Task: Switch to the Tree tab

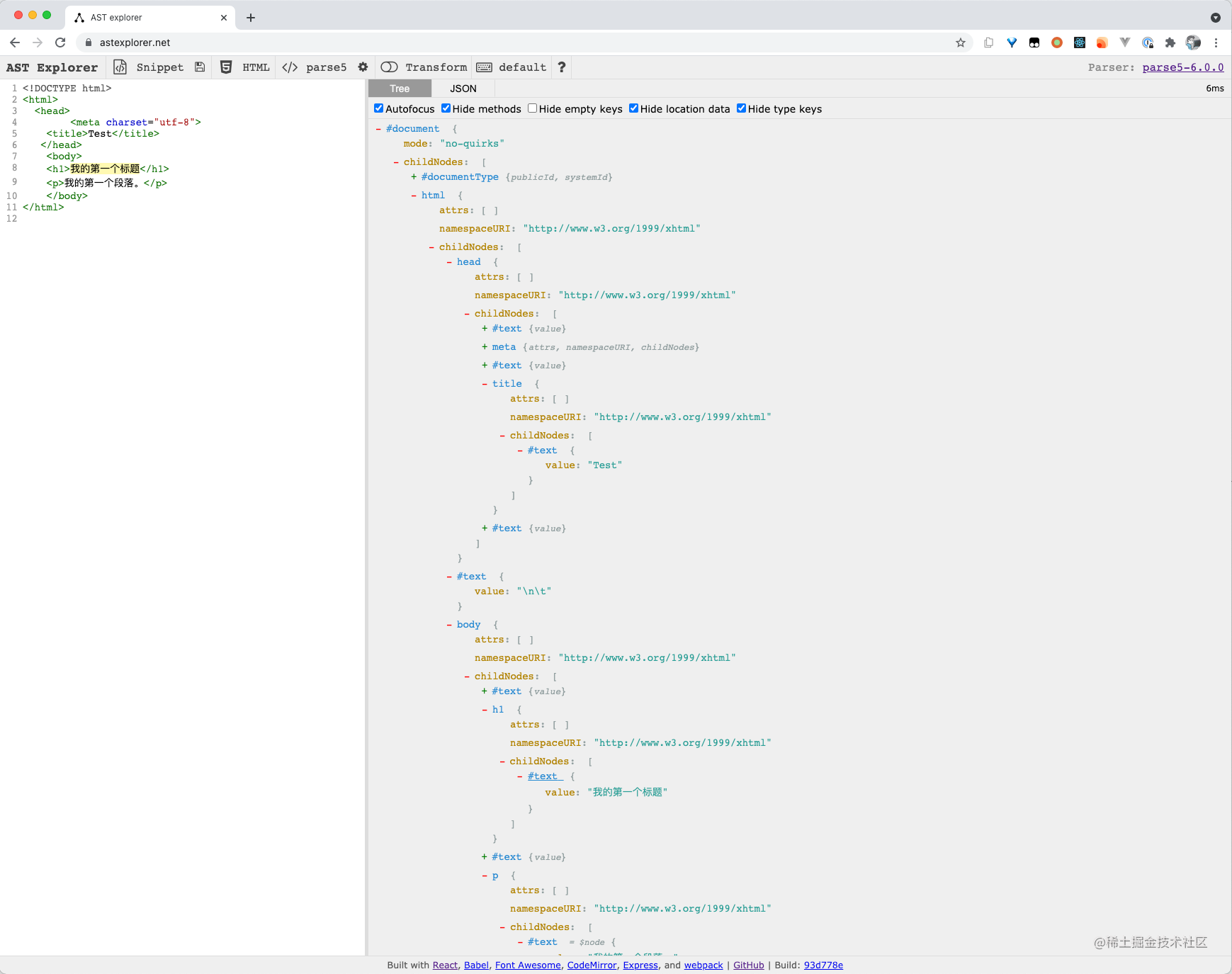Action: [x=400, y=89]
